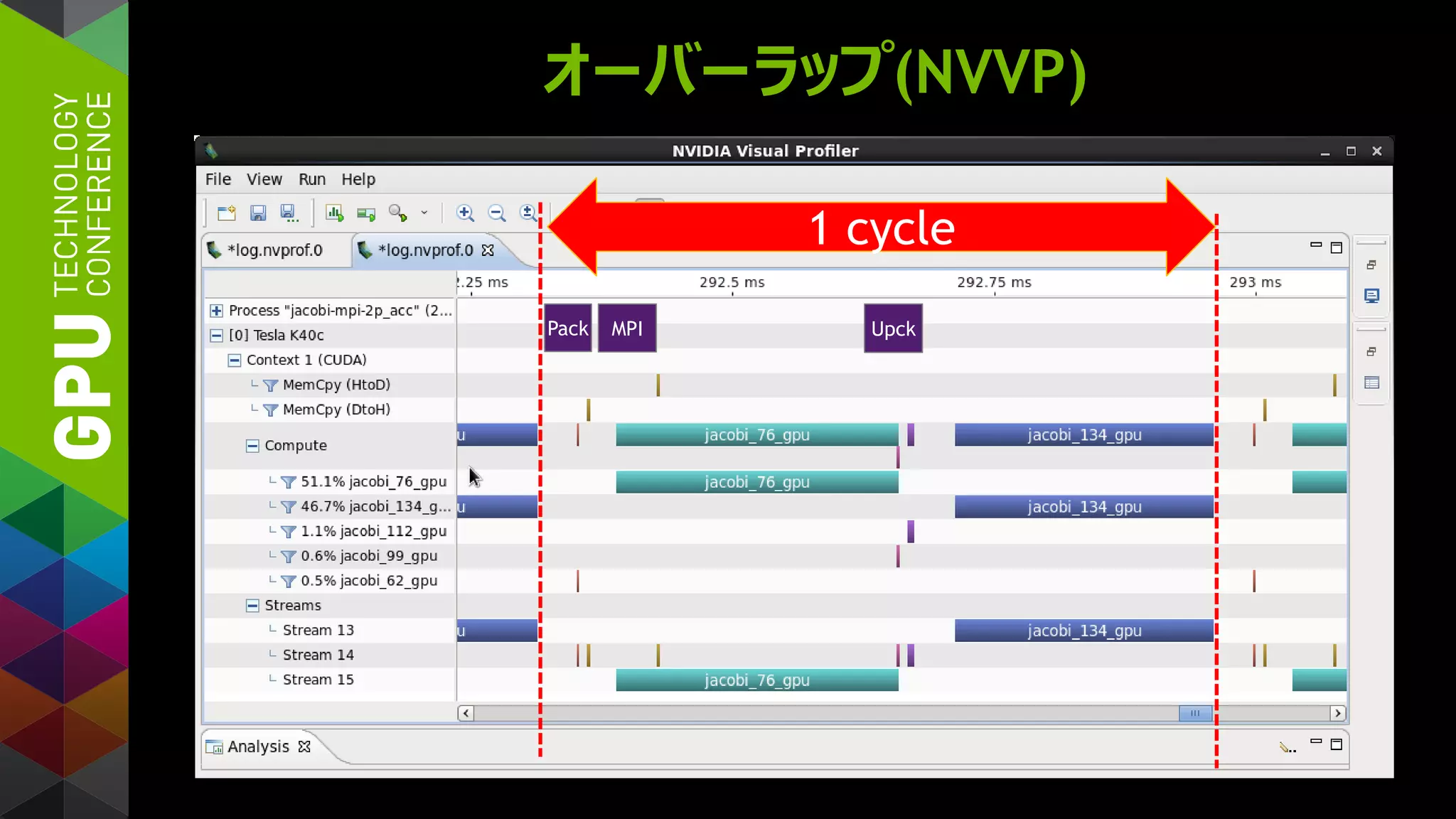Select the MemCpy (DtoH) row label

click(x=336, y=410)
